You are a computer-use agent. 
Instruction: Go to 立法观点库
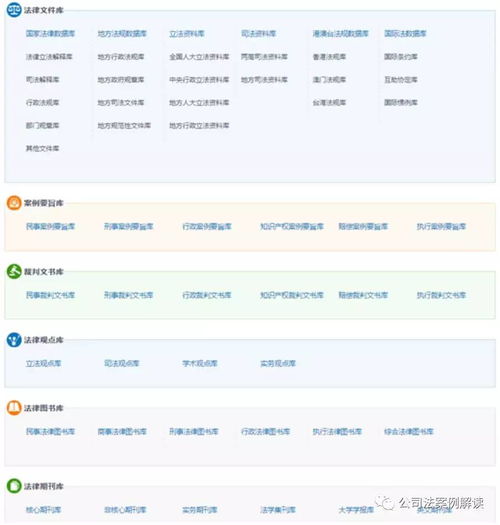43,363
